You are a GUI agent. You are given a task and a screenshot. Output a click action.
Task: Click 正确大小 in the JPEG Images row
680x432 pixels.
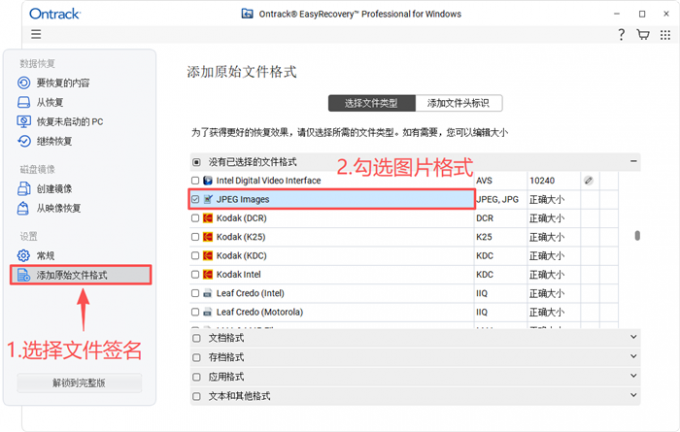pyautogui.click(x=547, y=200)
